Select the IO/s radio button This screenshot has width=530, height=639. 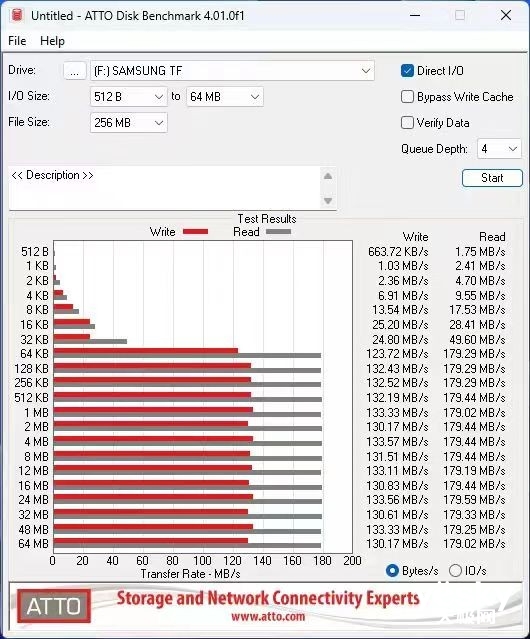(x=455, y=571)
